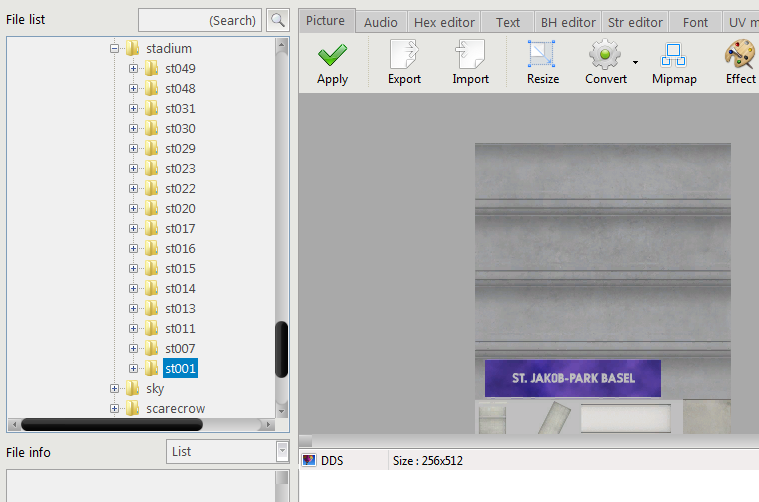The image size is (759, 502).
Task: Select the st013 tree item
Action: pos(180,308)
